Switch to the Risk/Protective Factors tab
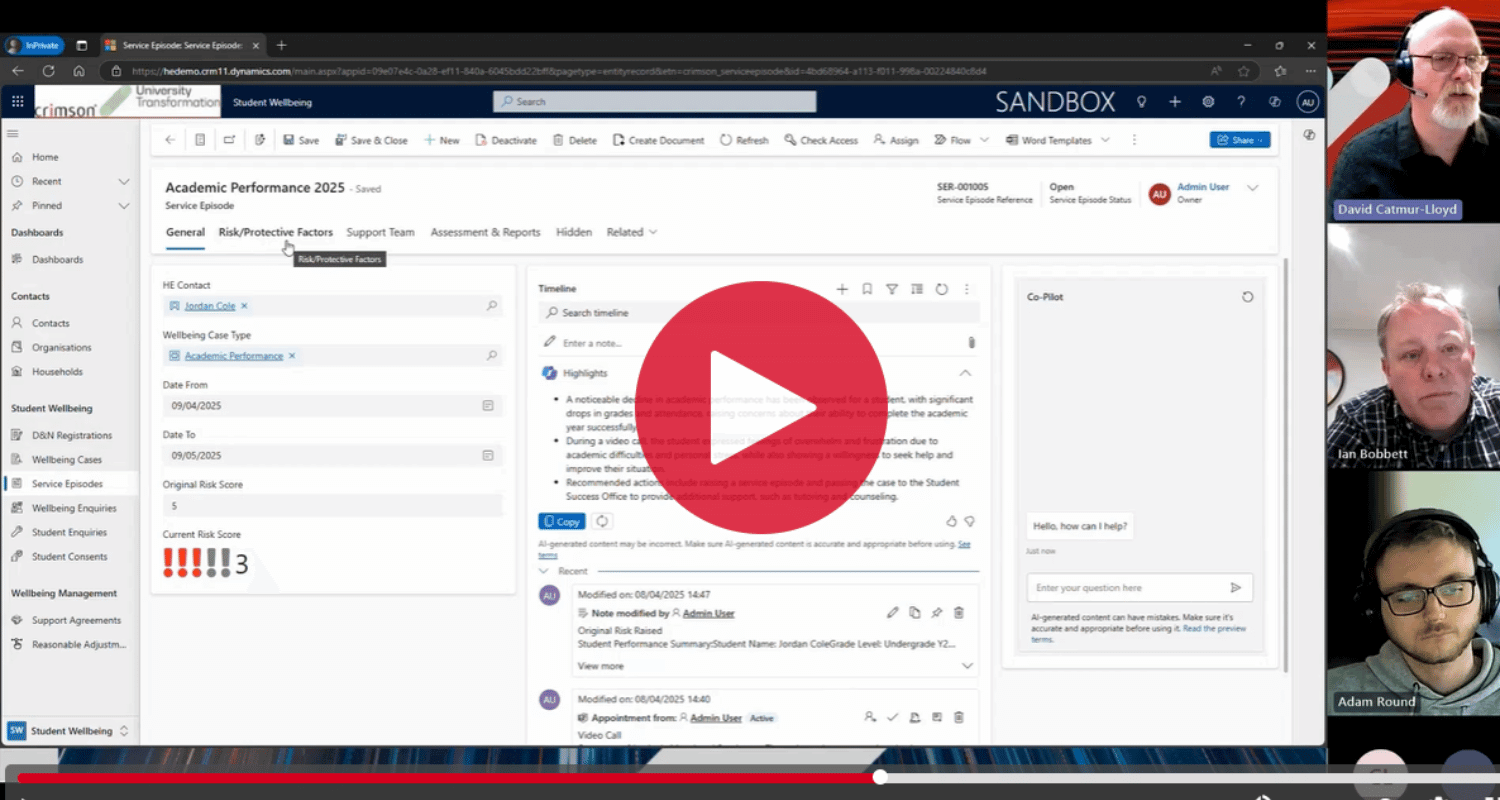 point(276,232)
